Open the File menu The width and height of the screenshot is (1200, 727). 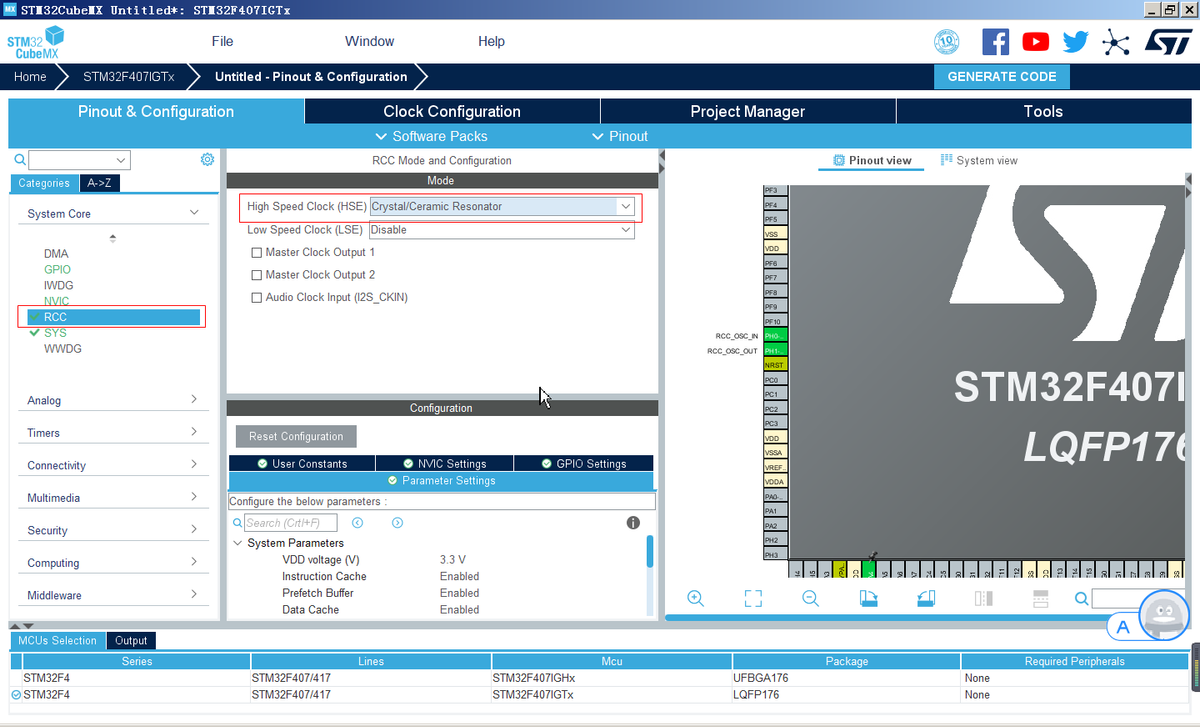(x=222, y=41)
